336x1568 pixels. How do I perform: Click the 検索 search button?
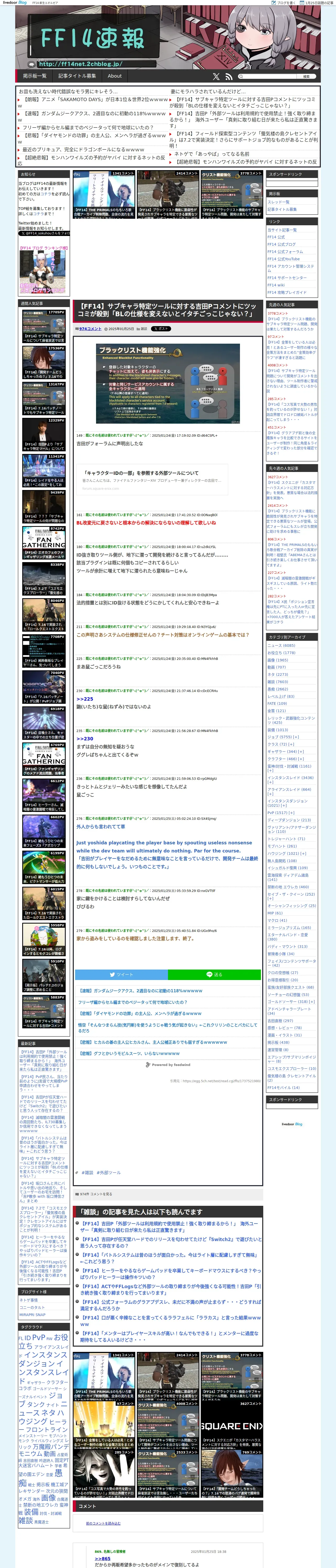(307, 77)
